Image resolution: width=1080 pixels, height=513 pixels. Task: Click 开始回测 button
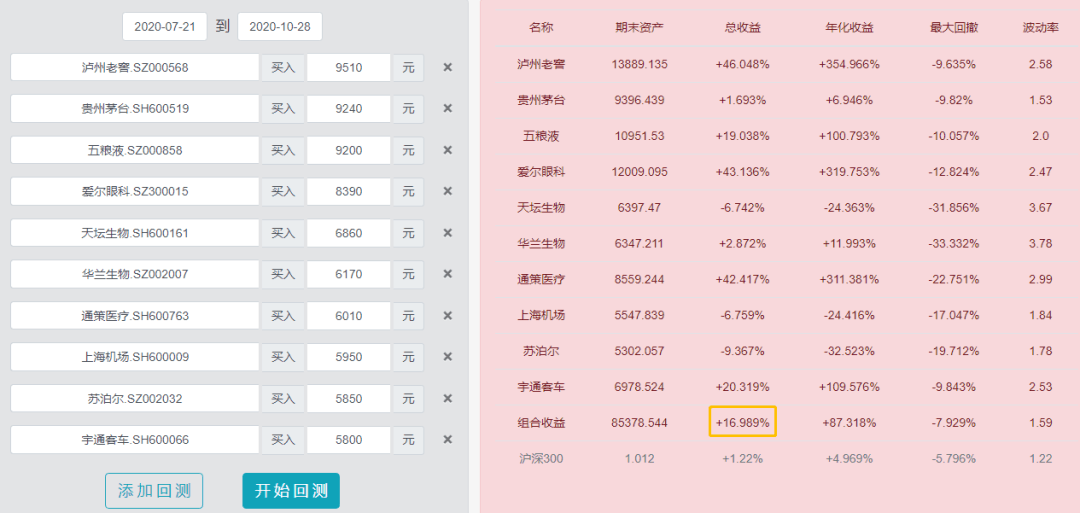click(x=291, y=491)
